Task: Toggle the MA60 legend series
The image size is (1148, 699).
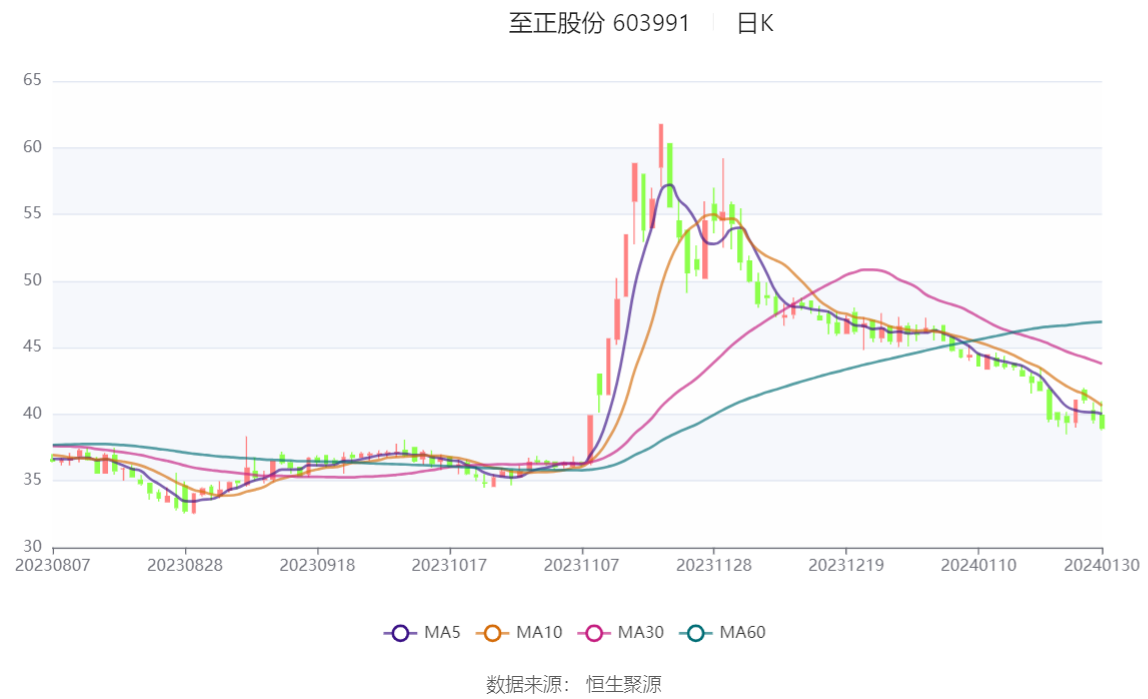Action: (x=723, y=632)
